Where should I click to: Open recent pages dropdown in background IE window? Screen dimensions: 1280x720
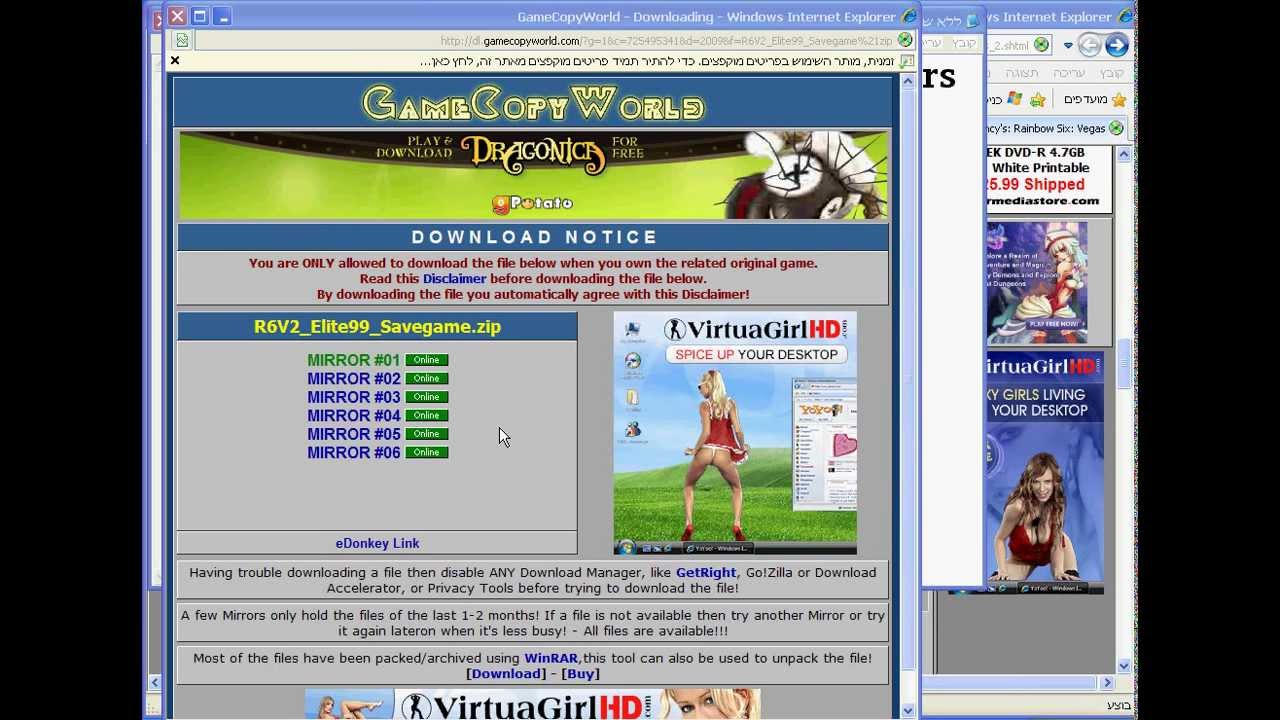(x=1068, y=46)
